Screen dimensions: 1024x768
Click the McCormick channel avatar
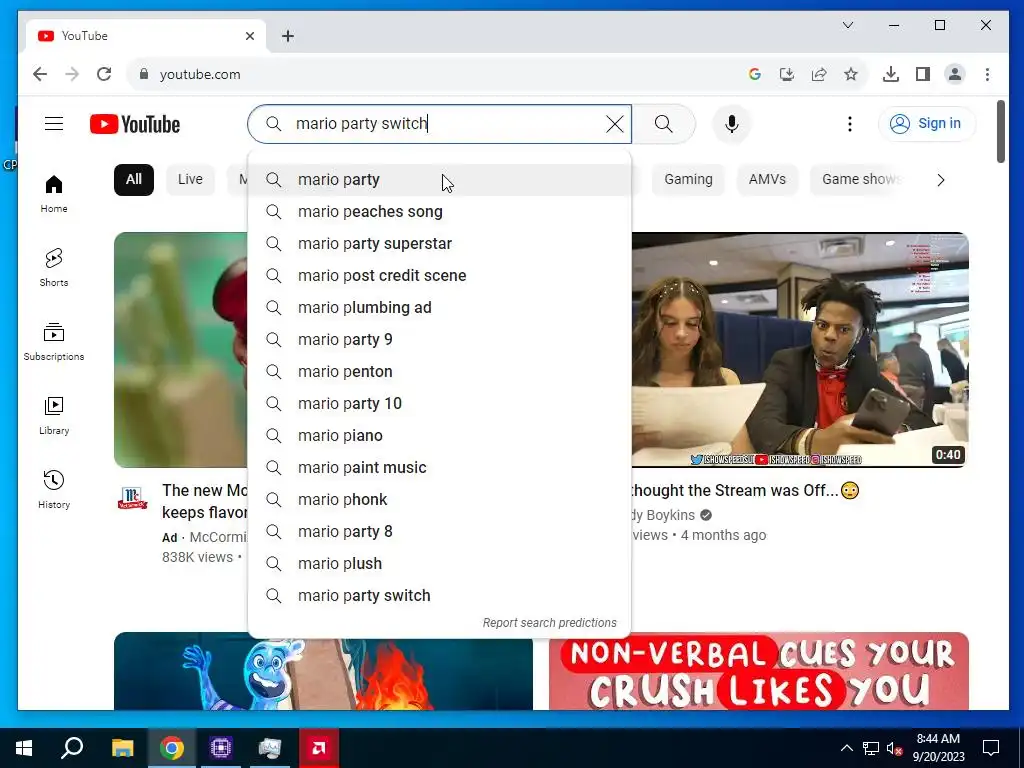pyautogui.click(x=133, y=499)
